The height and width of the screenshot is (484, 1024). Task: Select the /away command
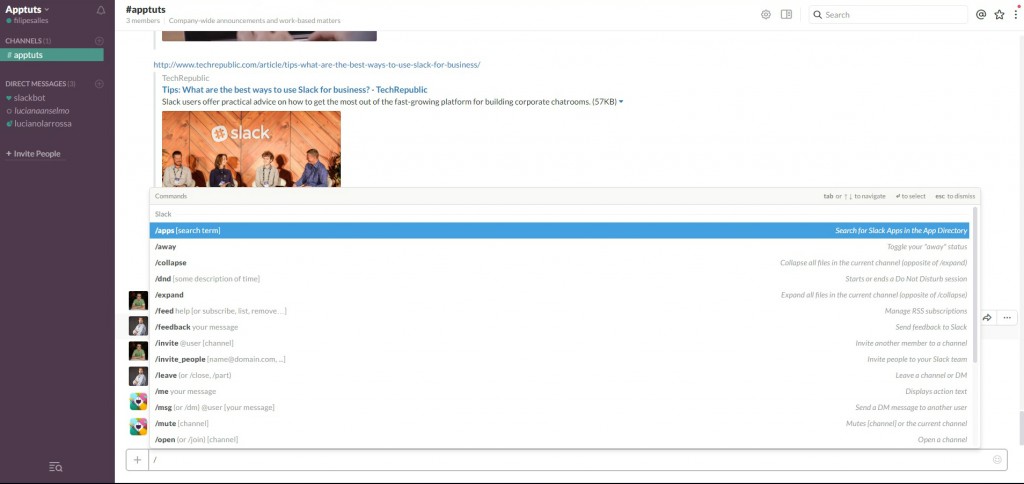[559, 247]
